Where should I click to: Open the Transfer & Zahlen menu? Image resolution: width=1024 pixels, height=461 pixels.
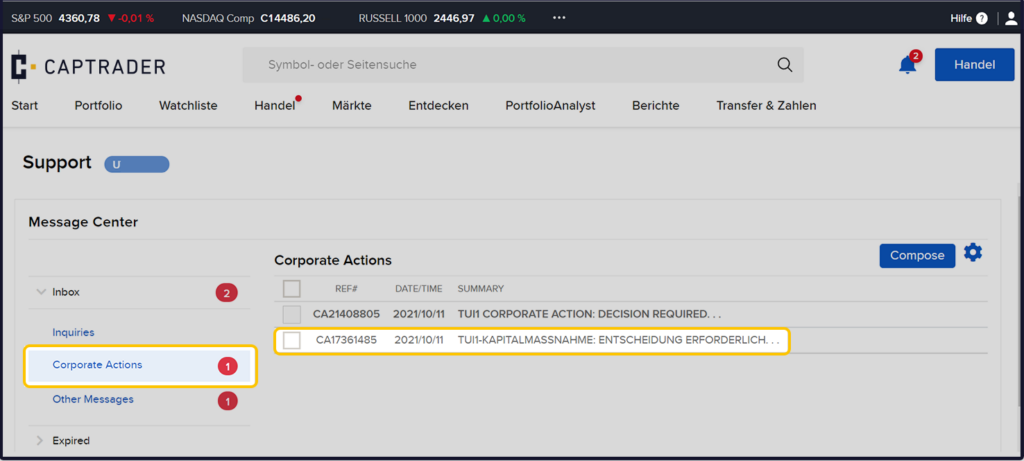[766, 105]
